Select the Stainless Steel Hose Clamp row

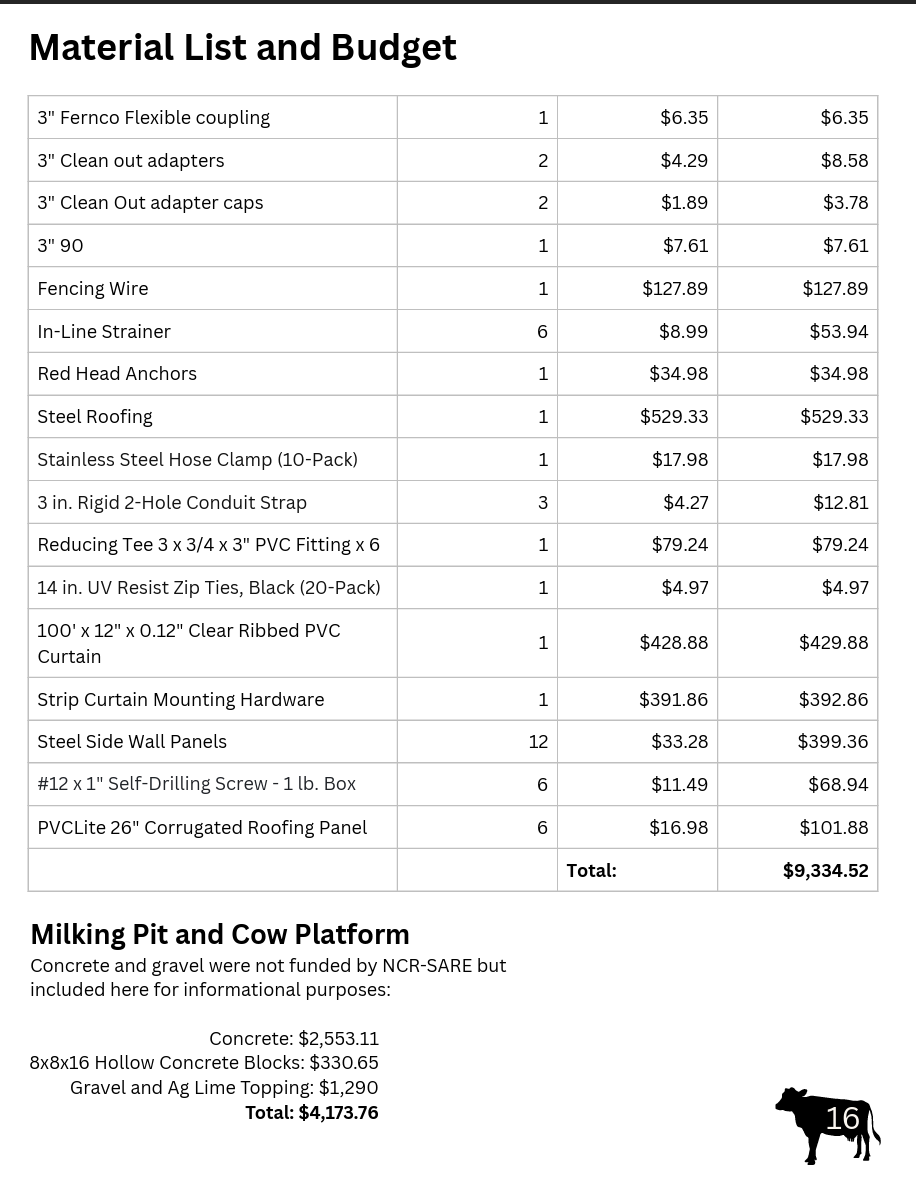[197, 459]
